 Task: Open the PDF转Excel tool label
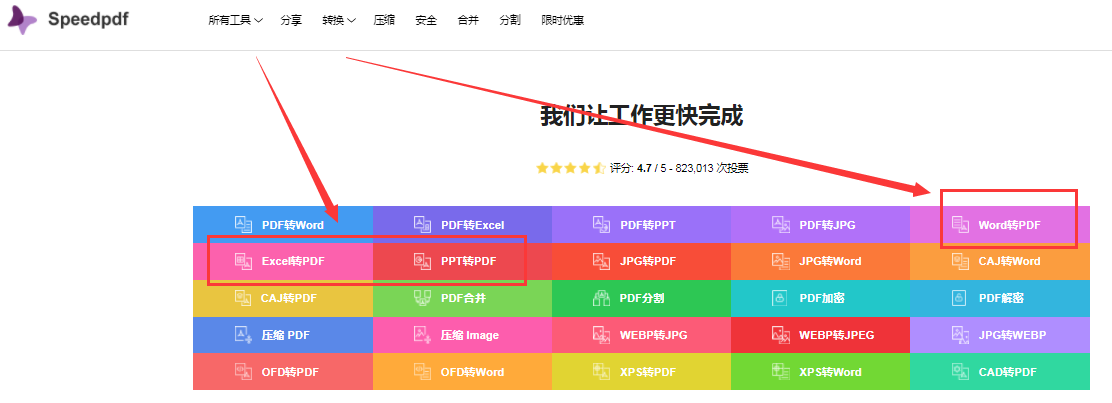click(x=472, y=225)
